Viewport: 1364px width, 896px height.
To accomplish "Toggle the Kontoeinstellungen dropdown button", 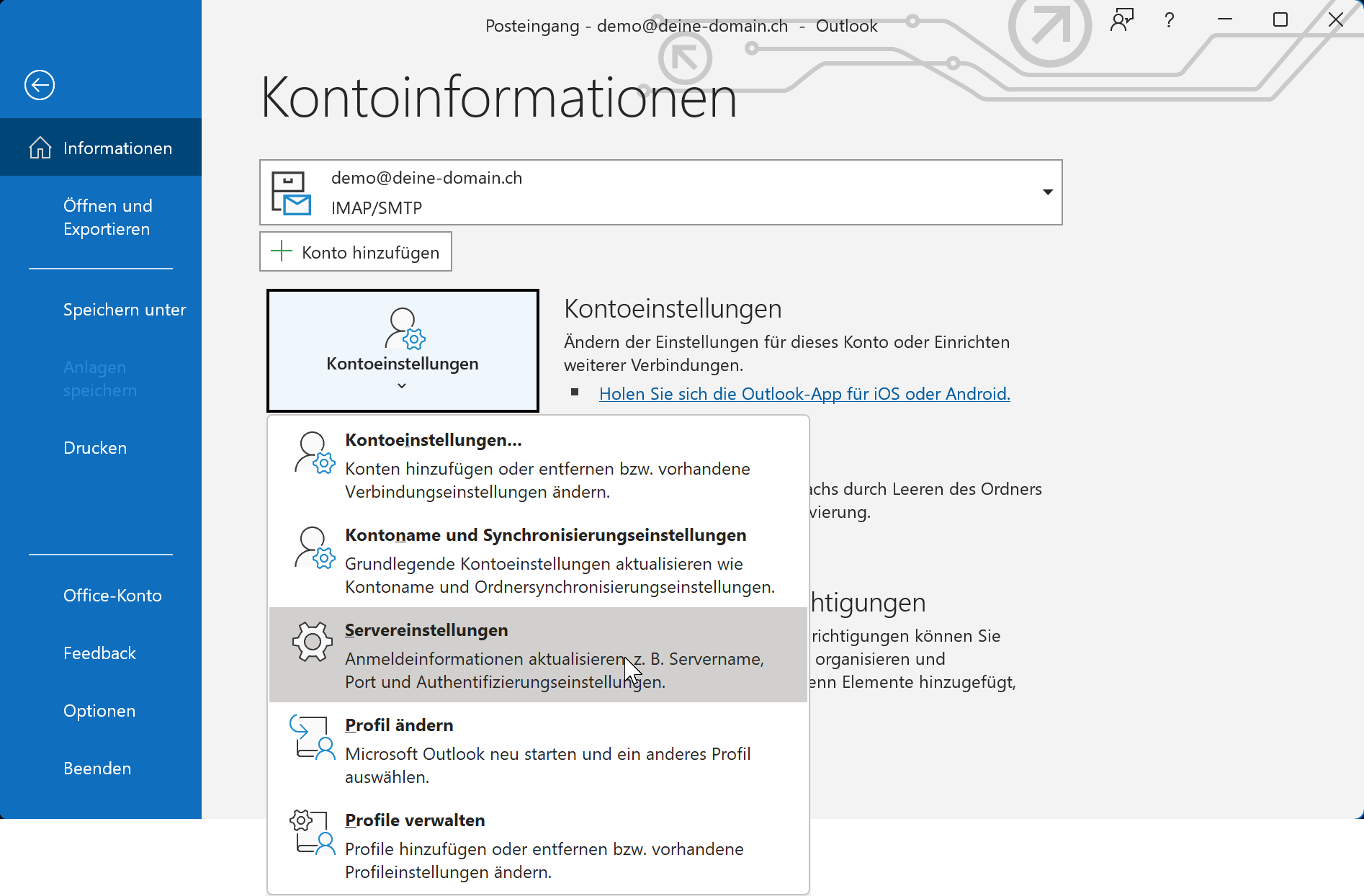I will (x=403, y=351).
